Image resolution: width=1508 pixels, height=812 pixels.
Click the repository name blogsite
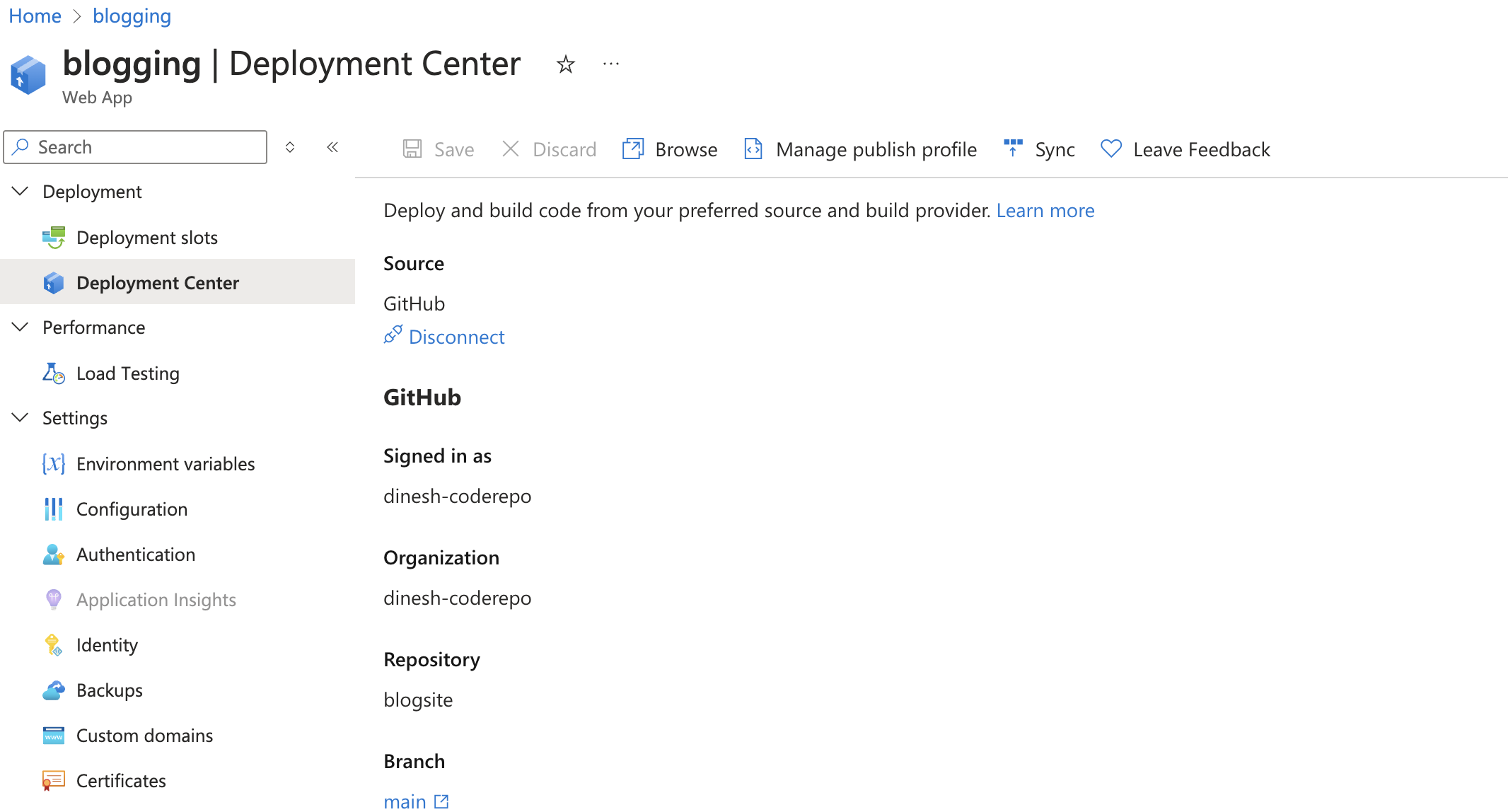click(x=418, y=700)
